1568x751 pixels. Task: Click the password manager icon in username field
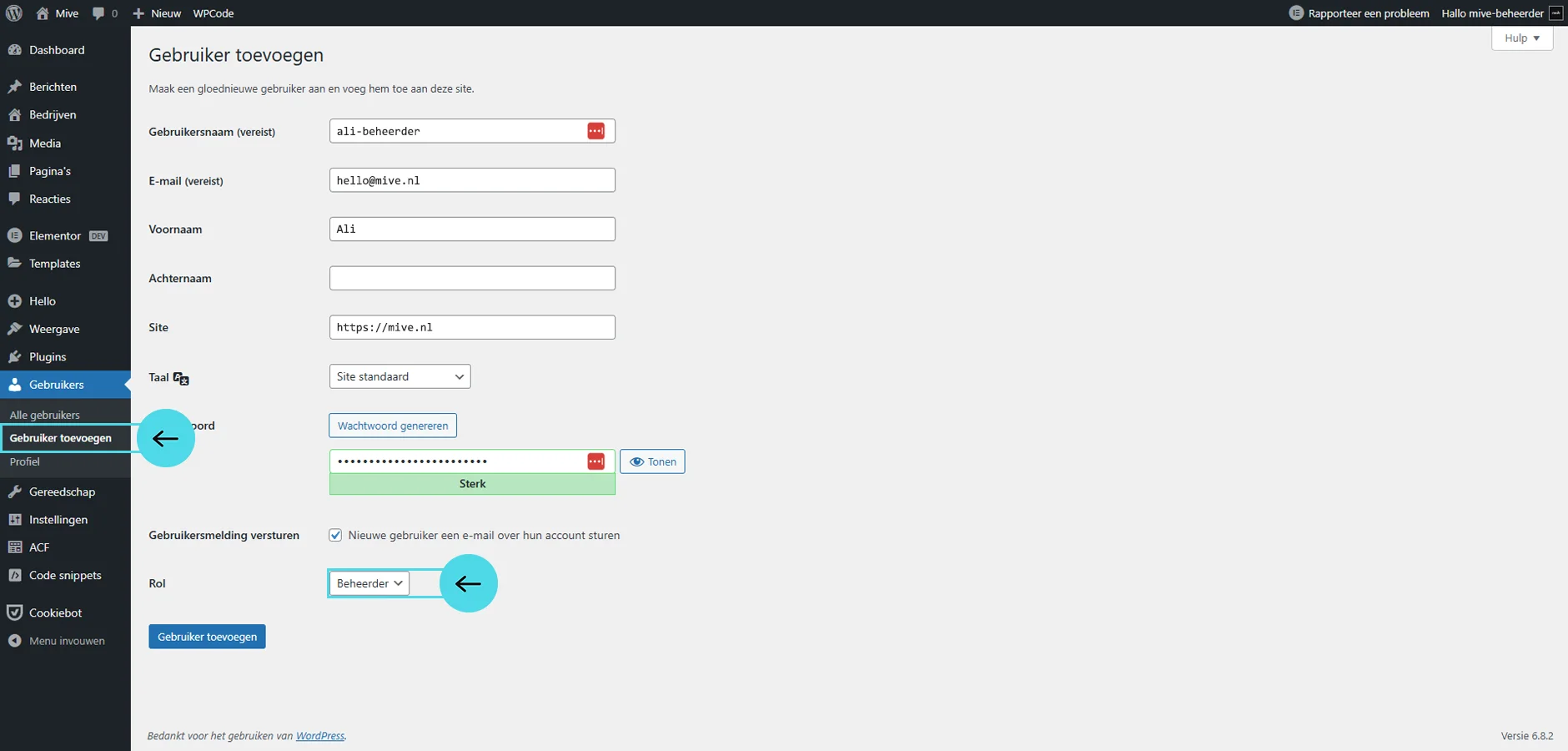pos(596,131)
